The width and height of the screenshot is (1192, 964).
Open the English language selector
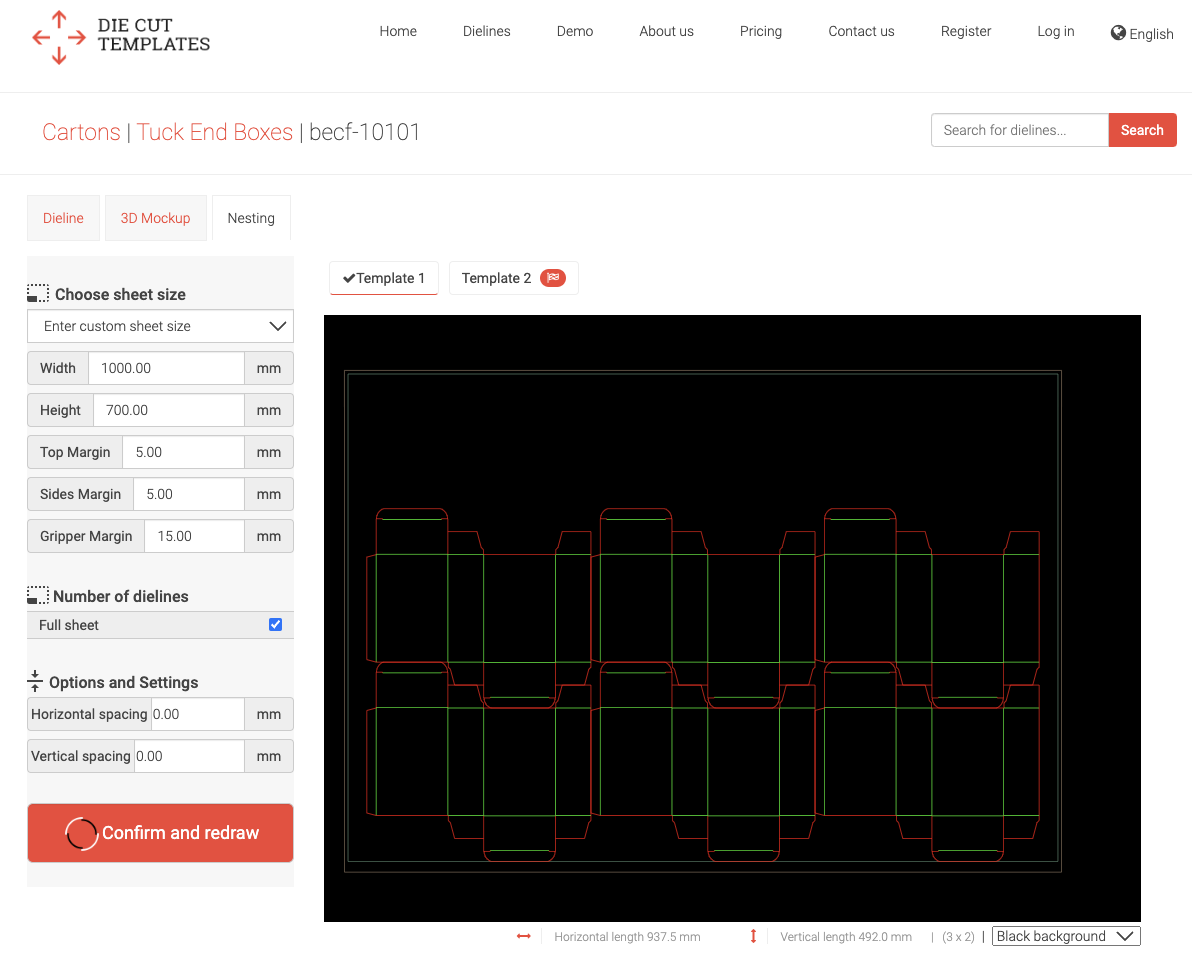(1142, 33)
